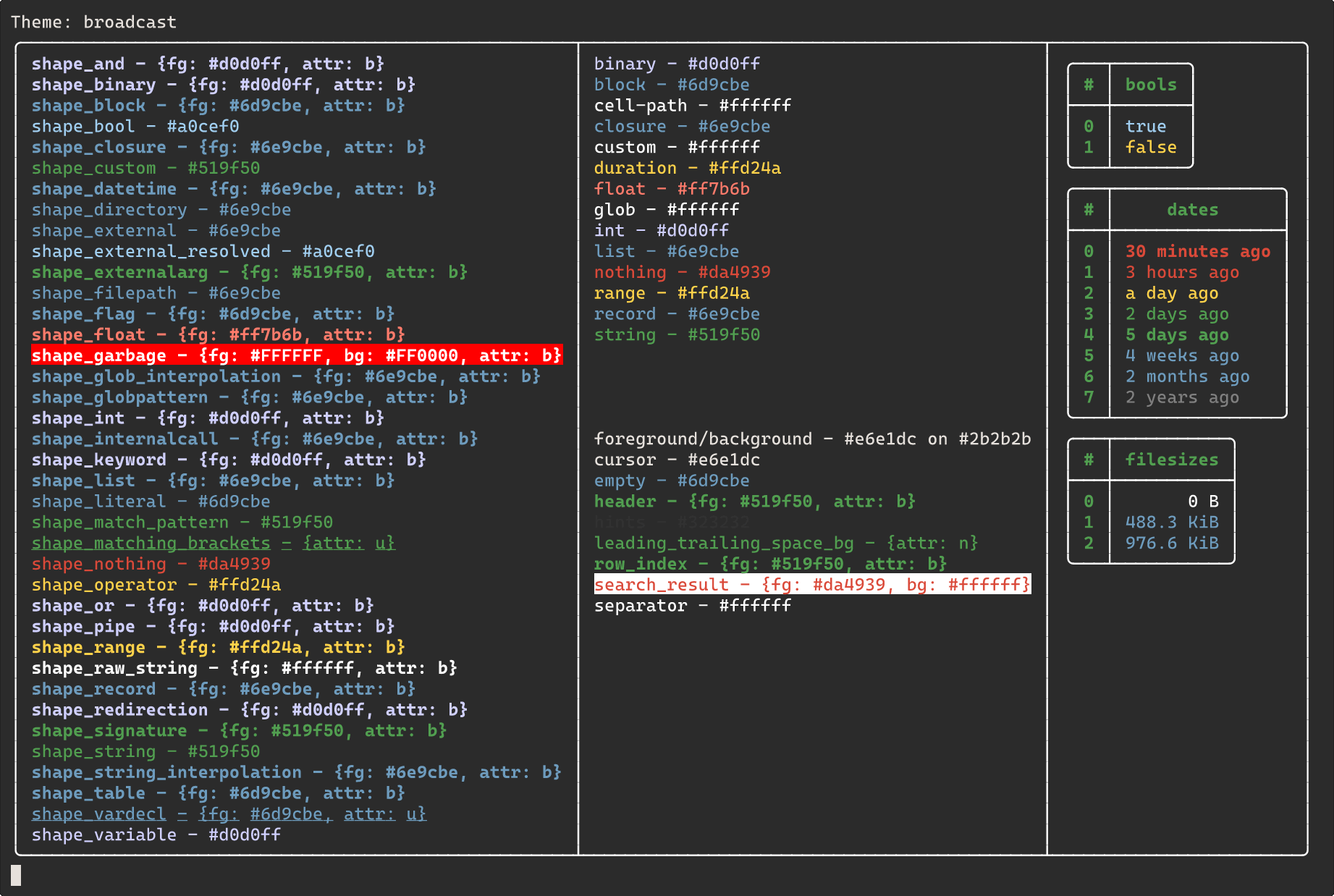Select shape_match_pattern line
The image size is (1334, 896).
tap(182, 523)
